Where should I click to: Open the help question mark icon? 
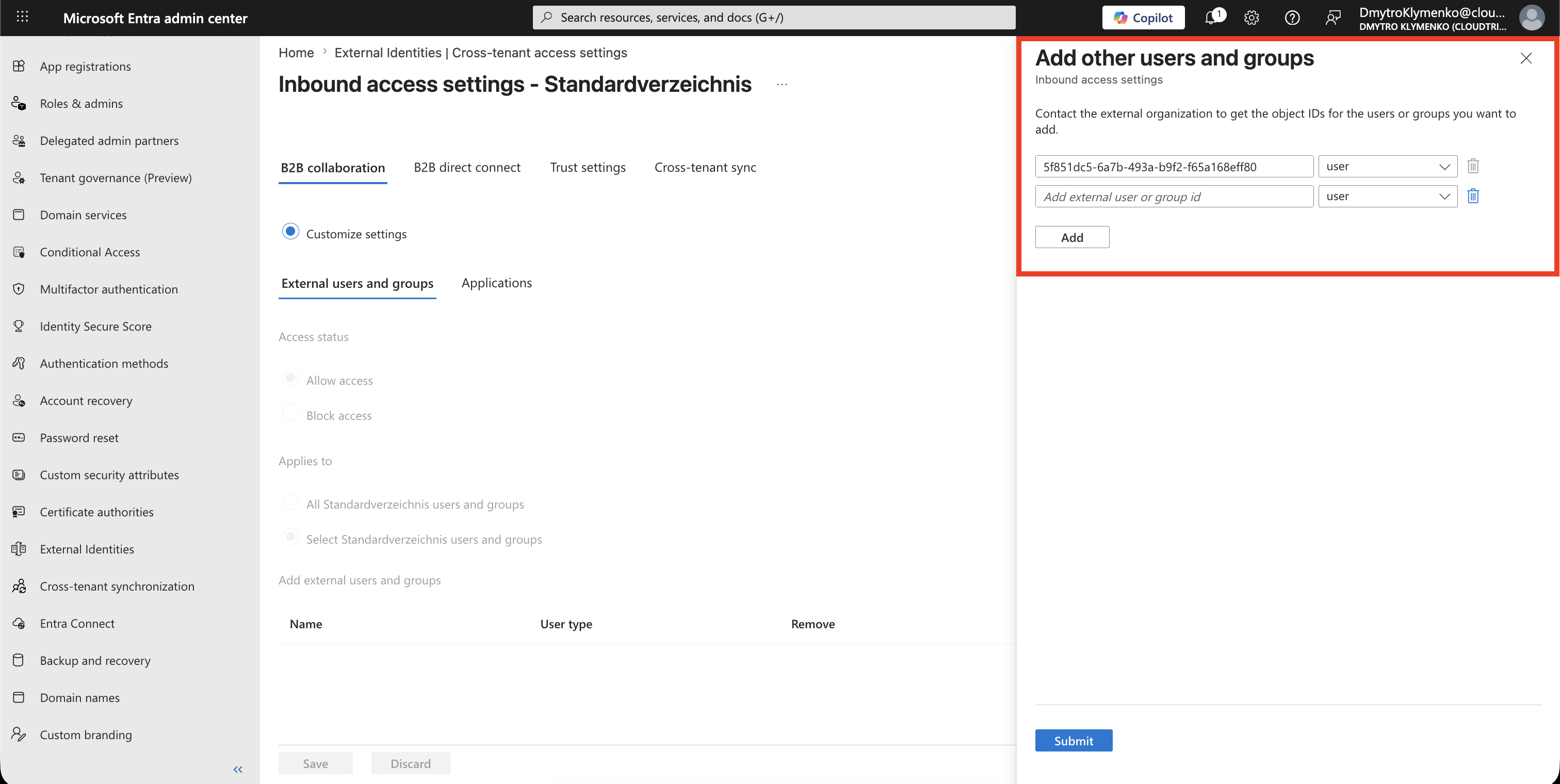pos(1292,18)
